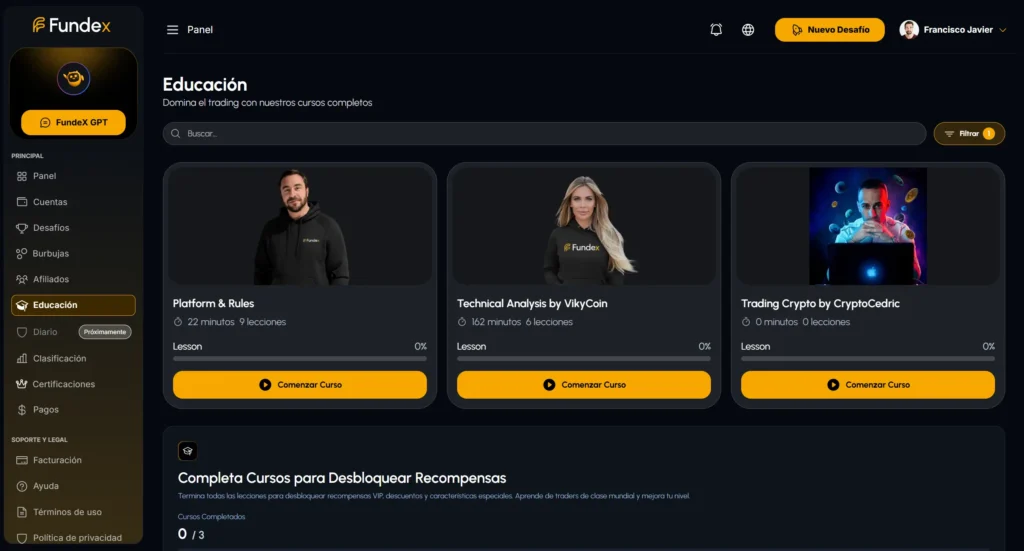The image size is (1024, 551).
Task: Click the Política de privacidad shield icon
Action: pyautogui.click(x=22, y=538)
